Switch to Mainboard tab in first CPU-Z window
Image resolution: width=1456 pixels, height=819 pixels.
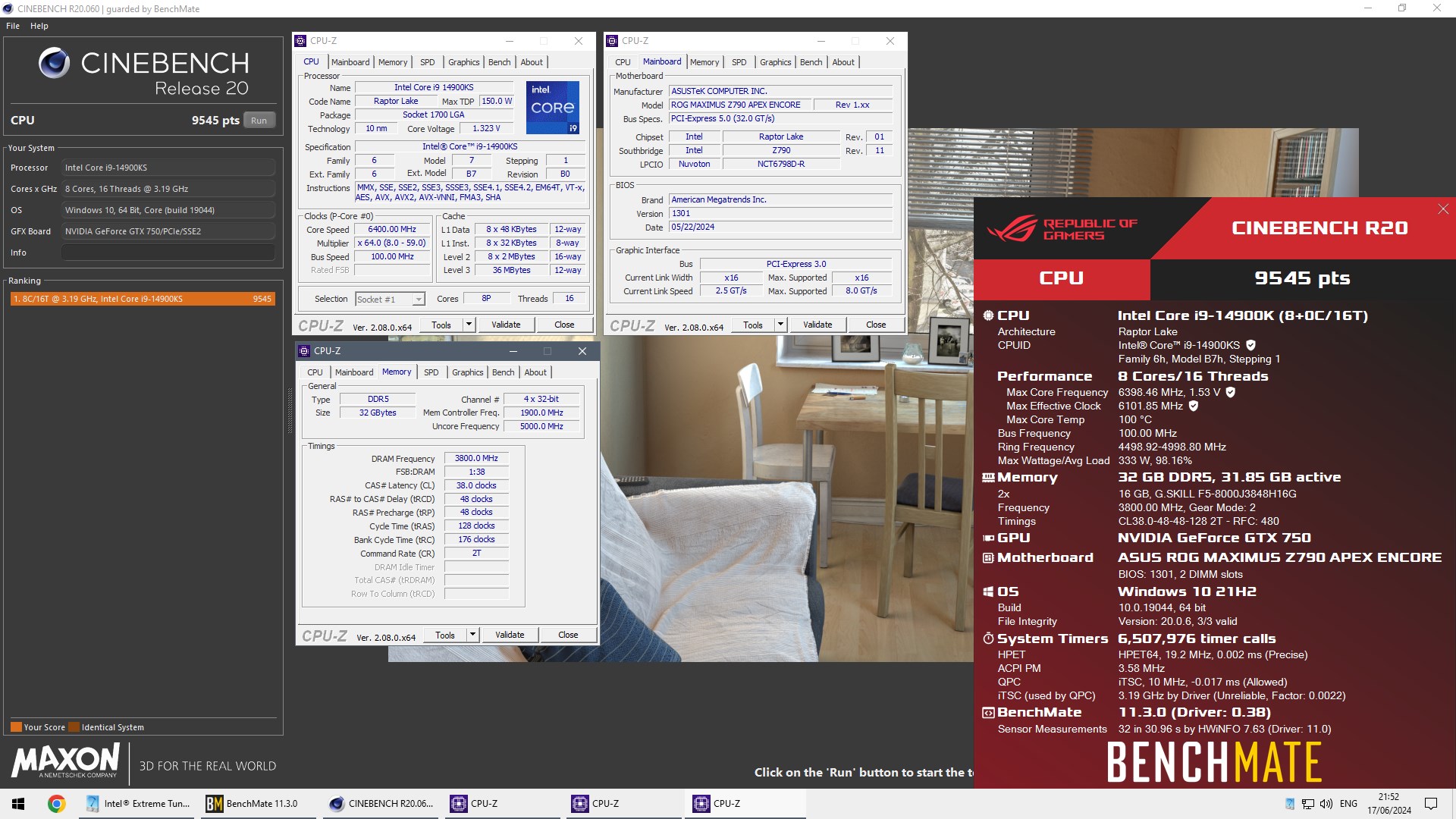point(350,62)
